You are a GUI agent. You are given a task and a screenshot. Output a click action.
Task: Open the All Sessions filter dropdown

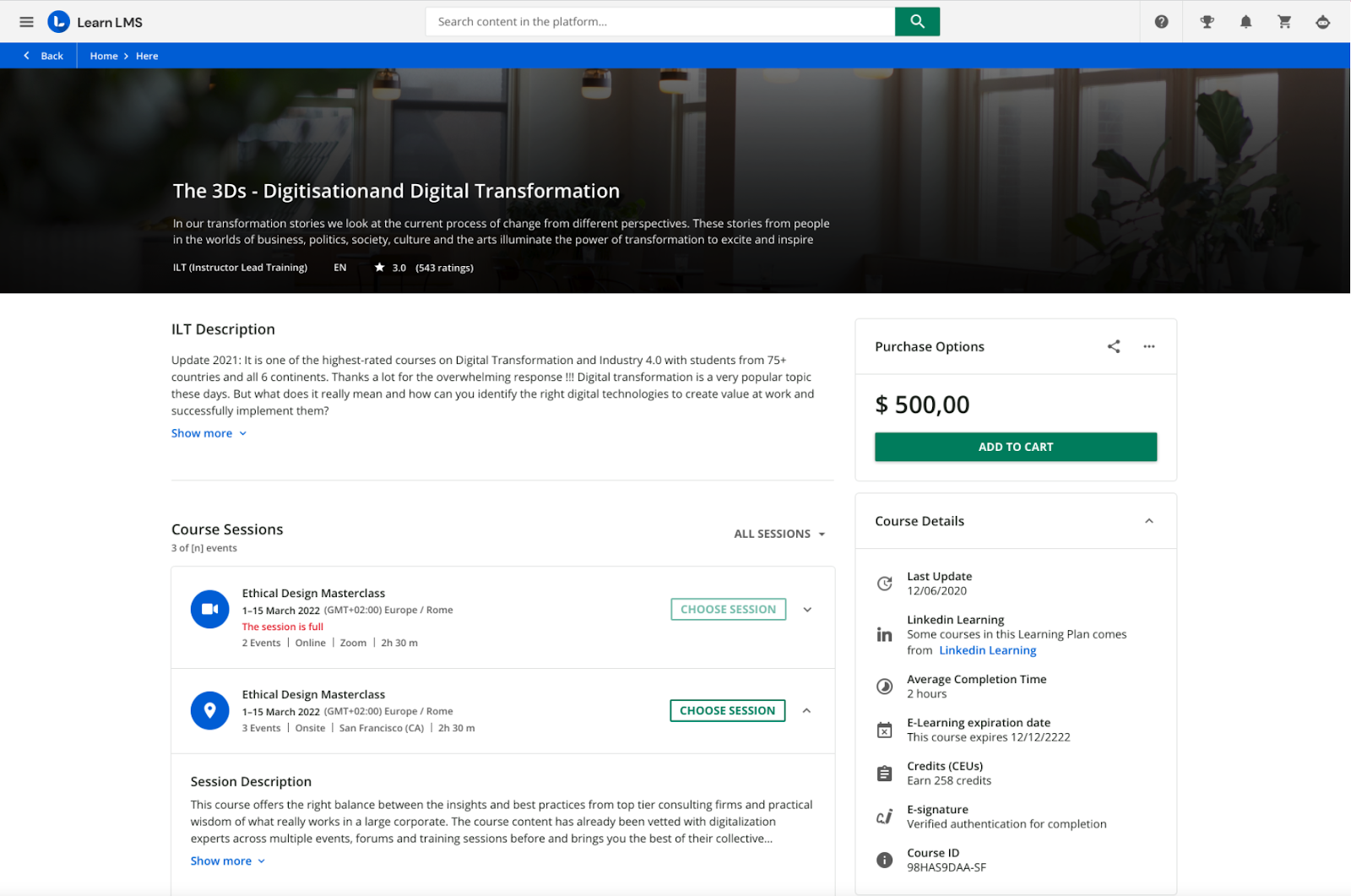(779, 534)
